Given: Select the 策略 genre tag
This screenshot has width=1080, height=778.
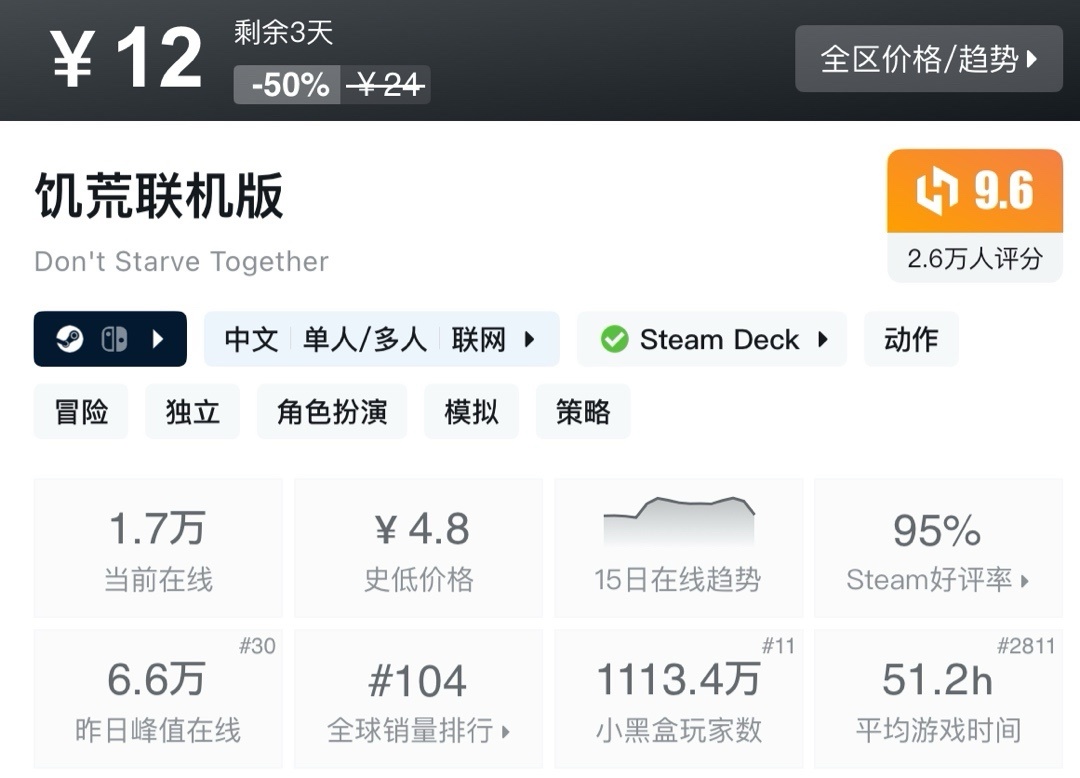Looking at the screenshot, I should pyautogui.click(x=583, y=411).
